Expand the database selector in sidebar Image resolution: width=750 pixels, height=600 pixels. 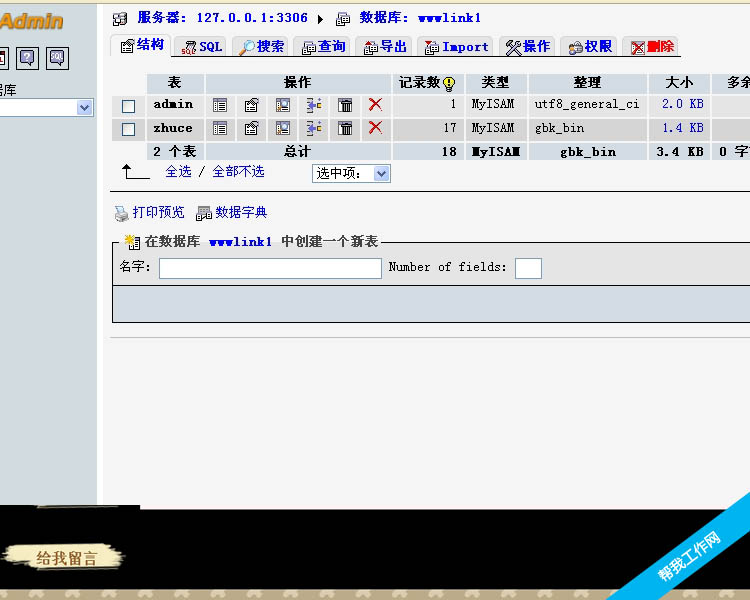[84, 108]
